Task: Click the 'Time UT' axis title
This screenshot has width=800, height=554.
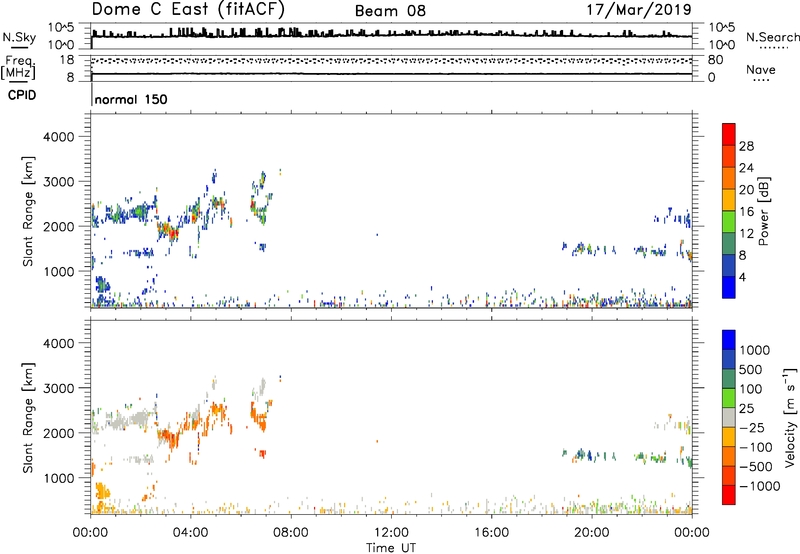Action: click(x=391, y=548)
